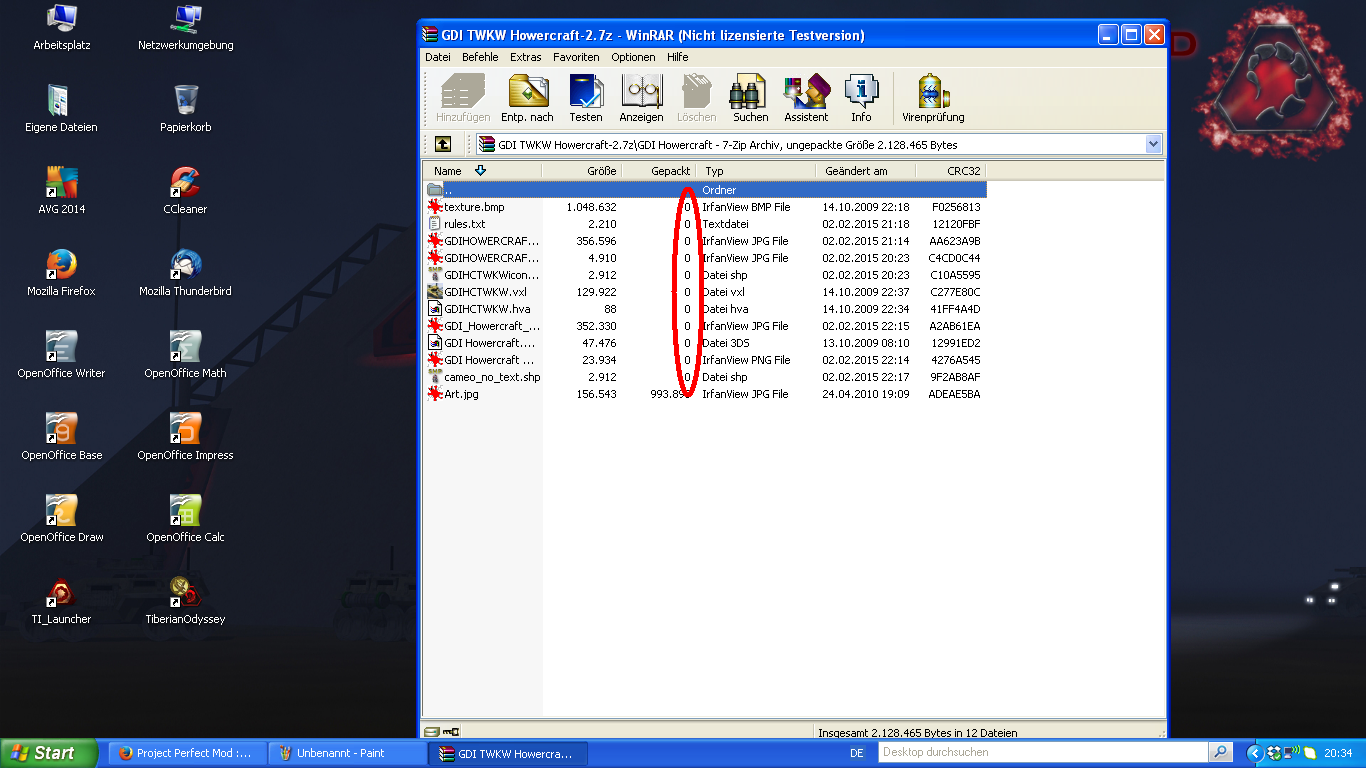Viewport: 1366px width, 768px height.
Task: Sort by Name column header
Action: [483, 171]
